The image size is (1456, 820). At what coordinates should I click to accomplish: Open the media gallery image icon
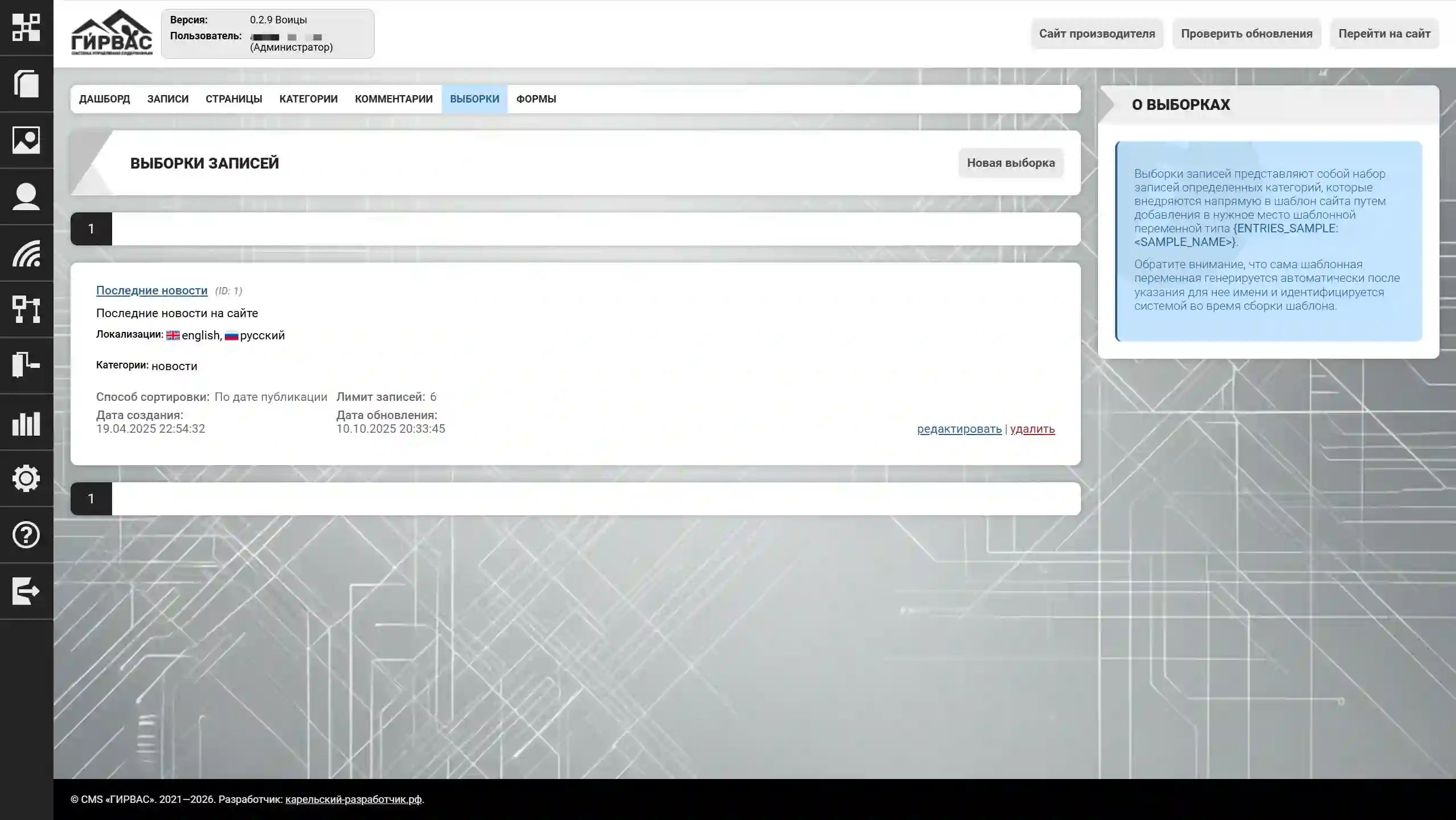pos(26,140)
